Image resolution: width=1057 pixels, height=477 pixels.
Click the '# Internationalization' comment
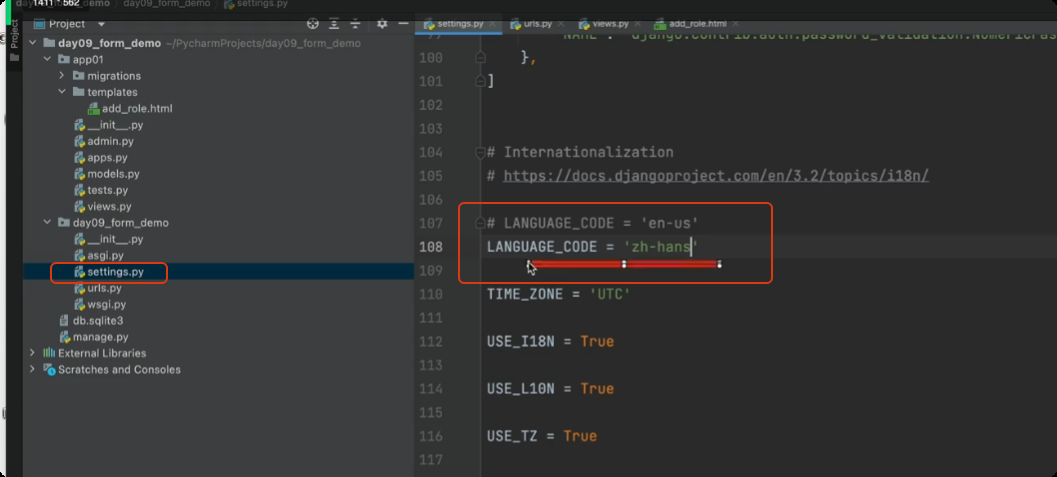pos(580,152)
